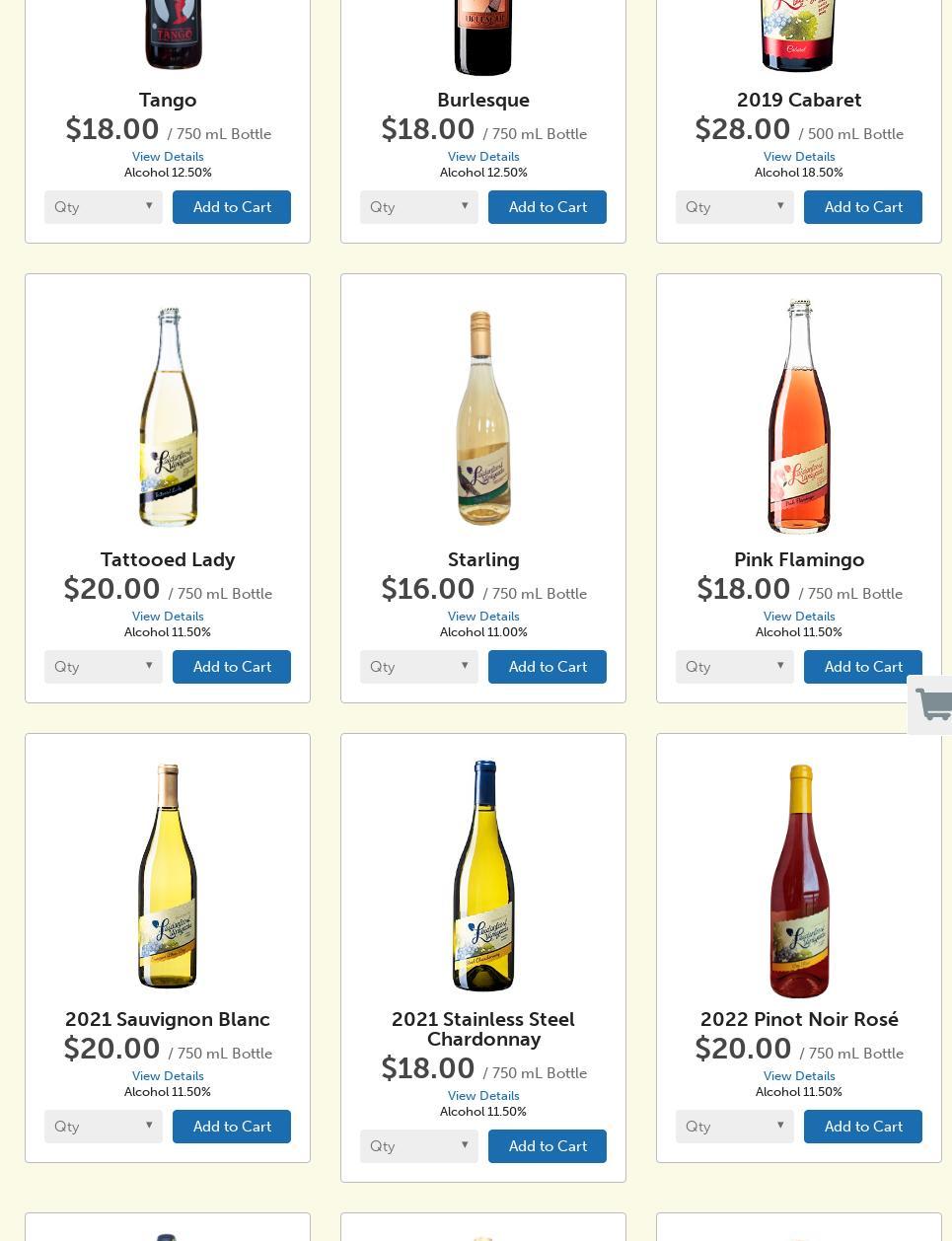Click the Pink Flamingo product title

tap(799, 559)
